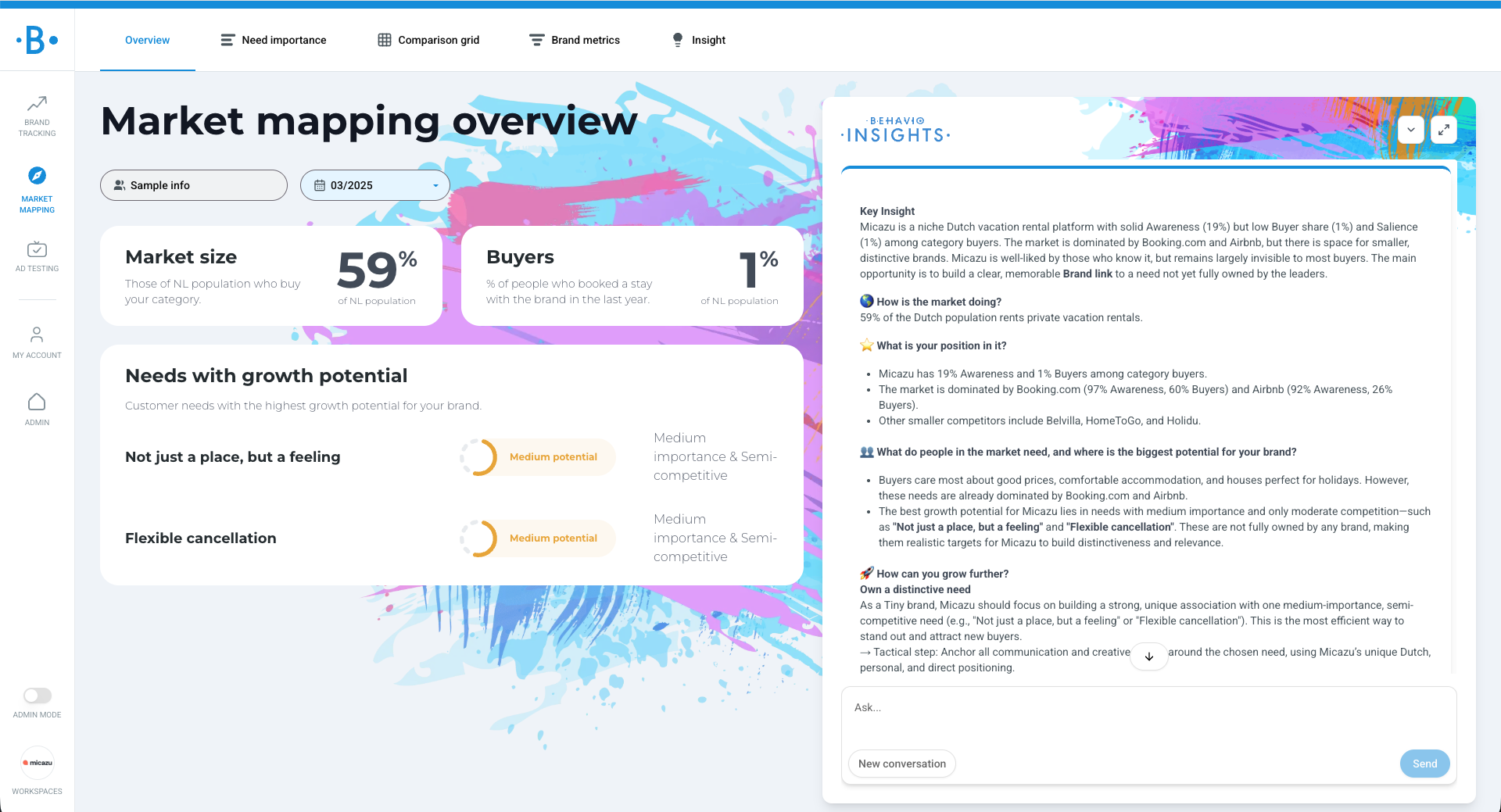Toggle Admin mode switch
The height and width of the screenshot is (812, 1501).
[37, 696]
